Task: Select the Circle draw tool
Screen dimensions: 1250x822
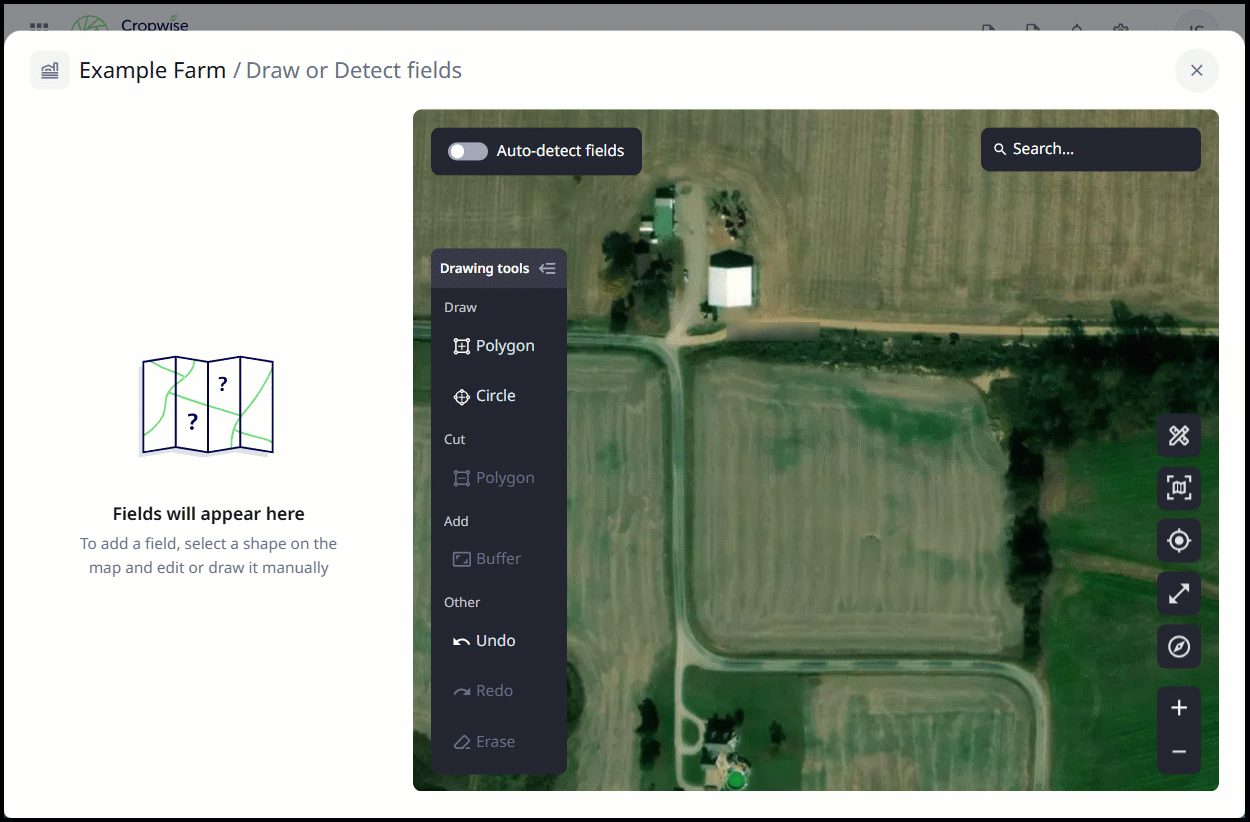Action: pyautogui.click(x=485, y=396)
